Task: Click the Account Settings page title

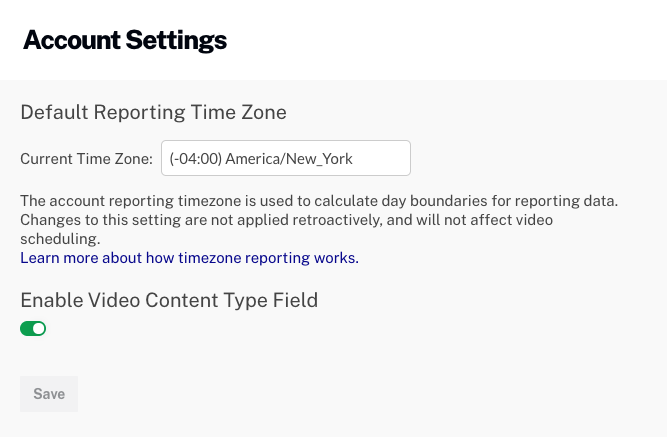Action: click(x=125, y=41)
